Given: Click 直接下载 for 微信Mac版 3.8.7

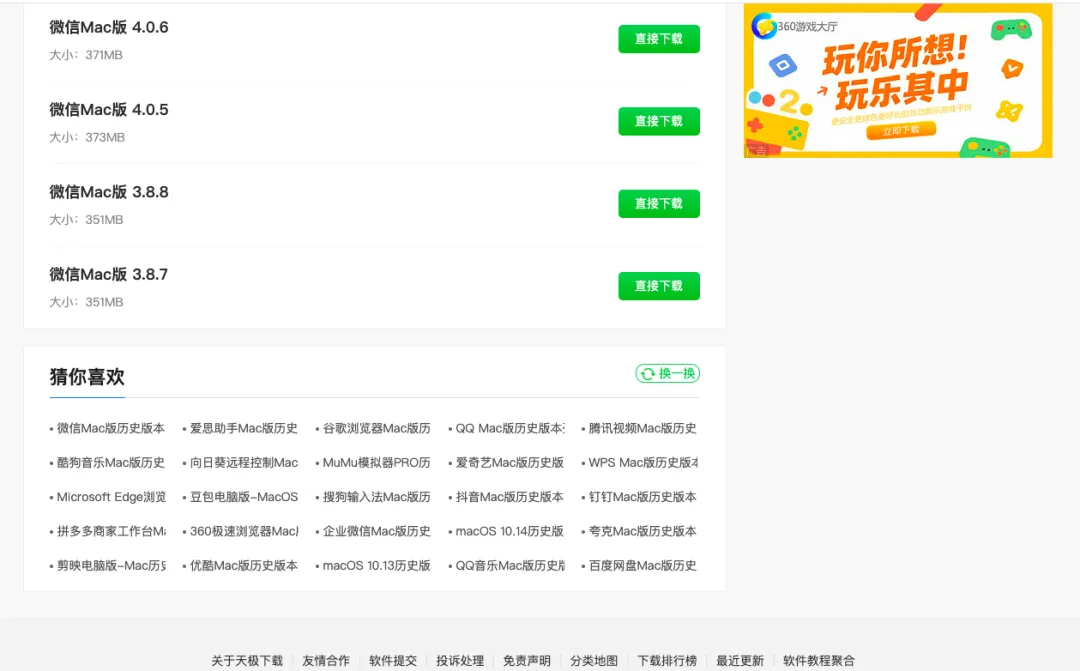Looking at the screenshot, I should (658, 286).
